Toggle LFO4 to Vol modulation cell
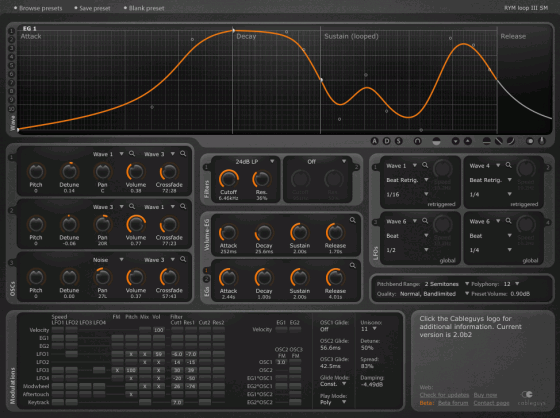 click(x=158, y=378)
